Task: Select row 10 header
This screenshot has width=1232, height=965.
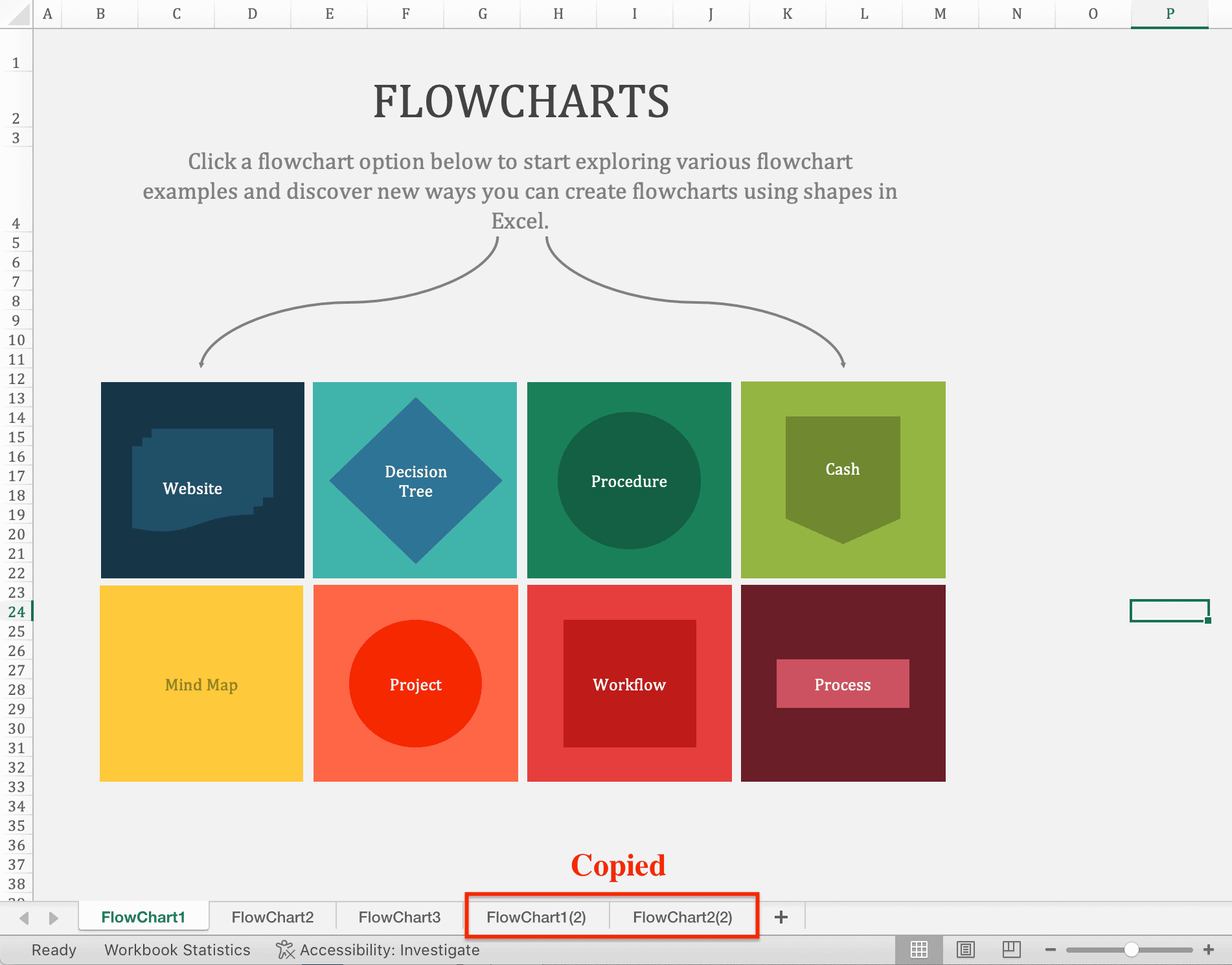Action: click(x=16, y=340)
